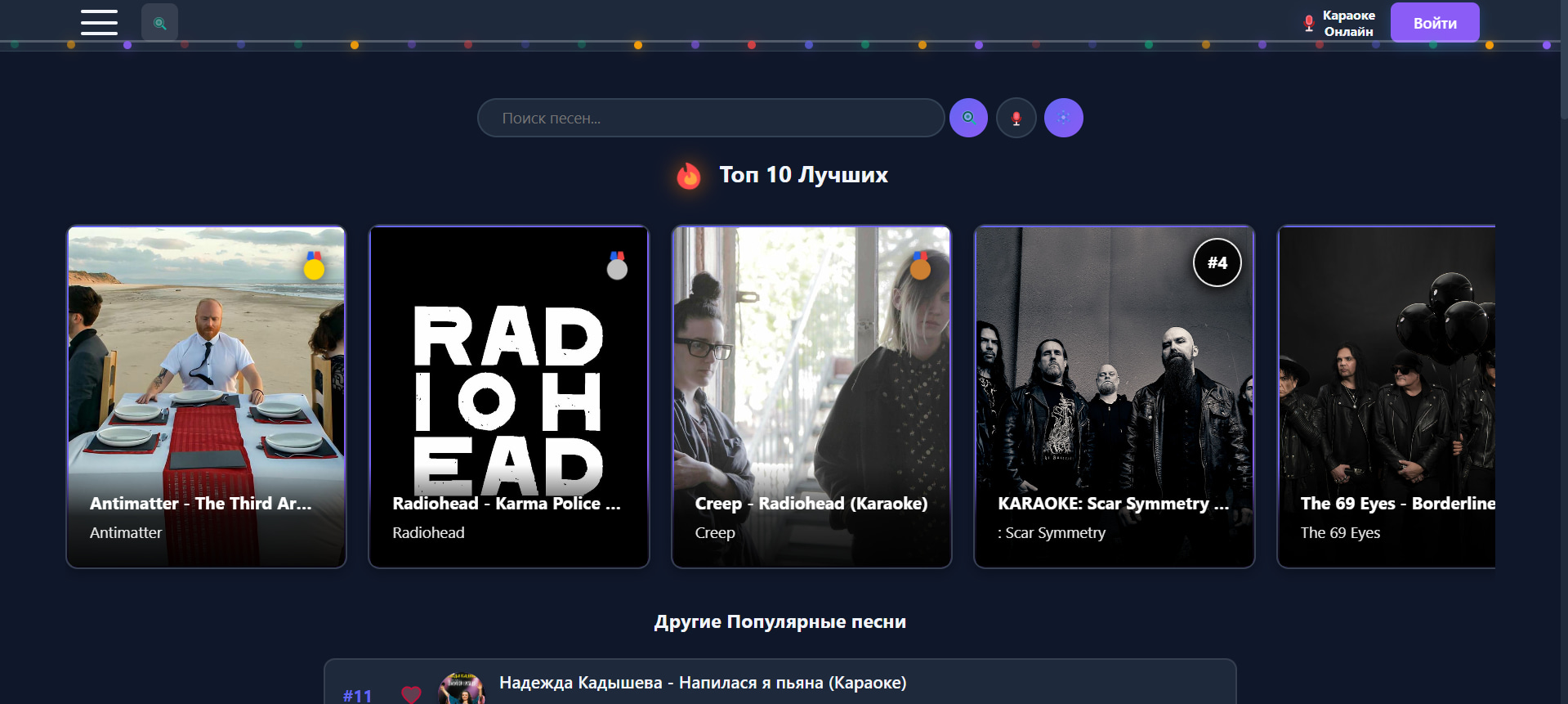Start voice search with the microphone button
Viewport: 1568px width, 704px height.
point(1016,118)
